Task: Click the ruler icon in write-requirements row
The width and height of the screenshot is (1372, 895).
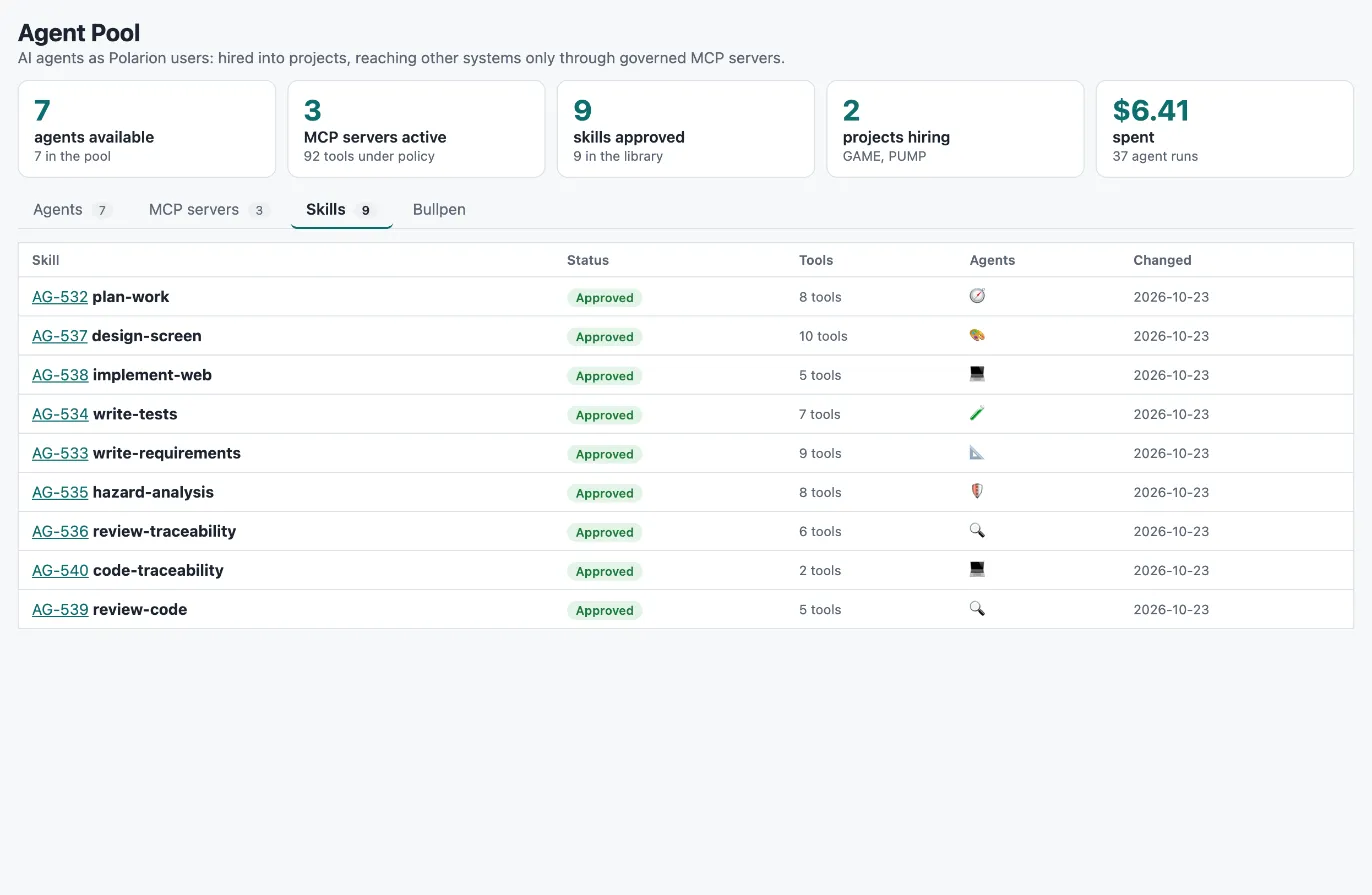Action: click(977, 452)
